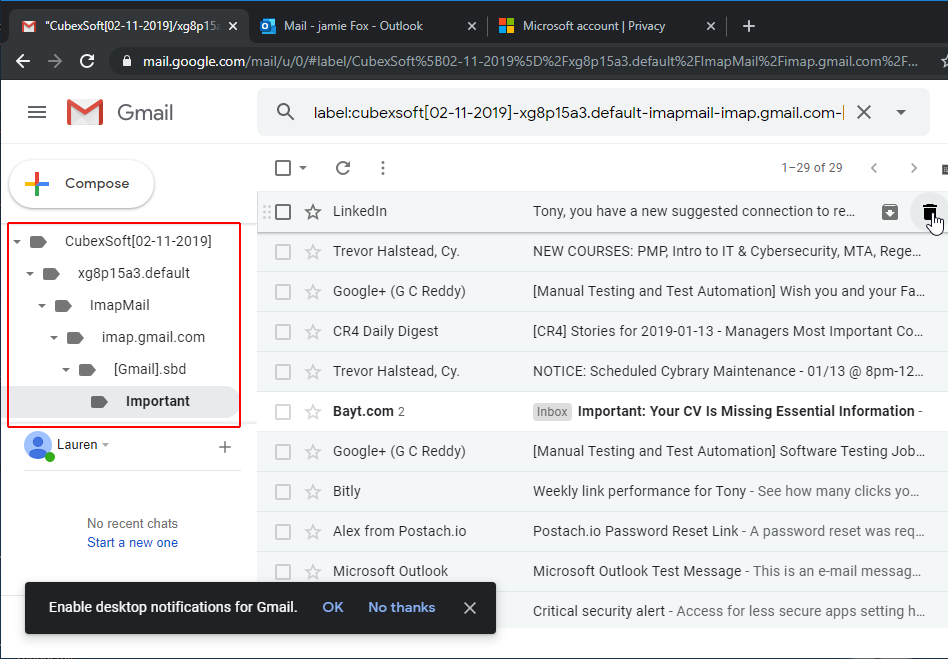The image size is (948, 659).
Task: Check the Trevor Halstead NEW COURSES checkbox
Action: (283, 252)
